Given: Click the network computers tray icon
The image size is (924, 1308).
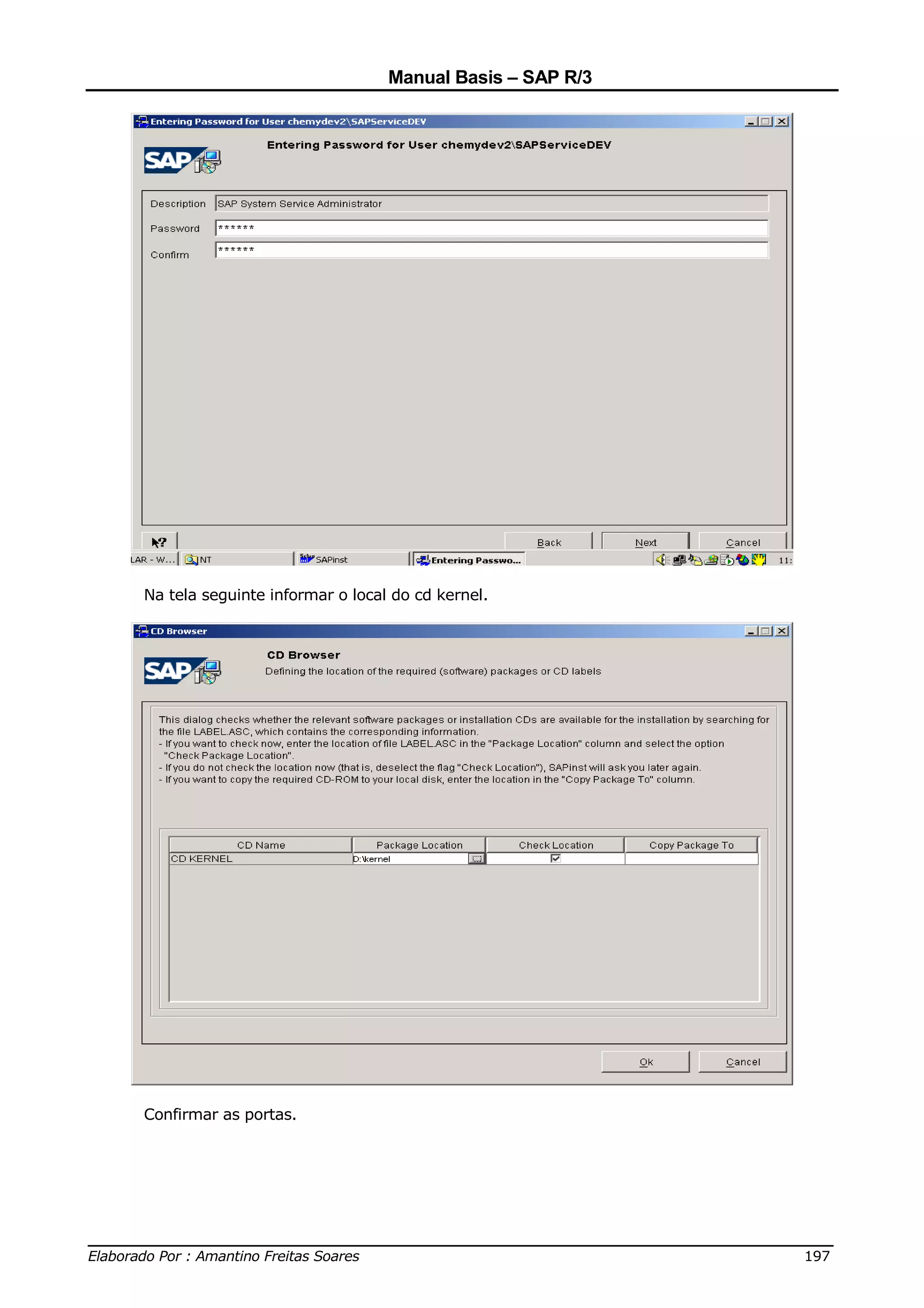Looking at the screenshot, I should pos(679,559).
